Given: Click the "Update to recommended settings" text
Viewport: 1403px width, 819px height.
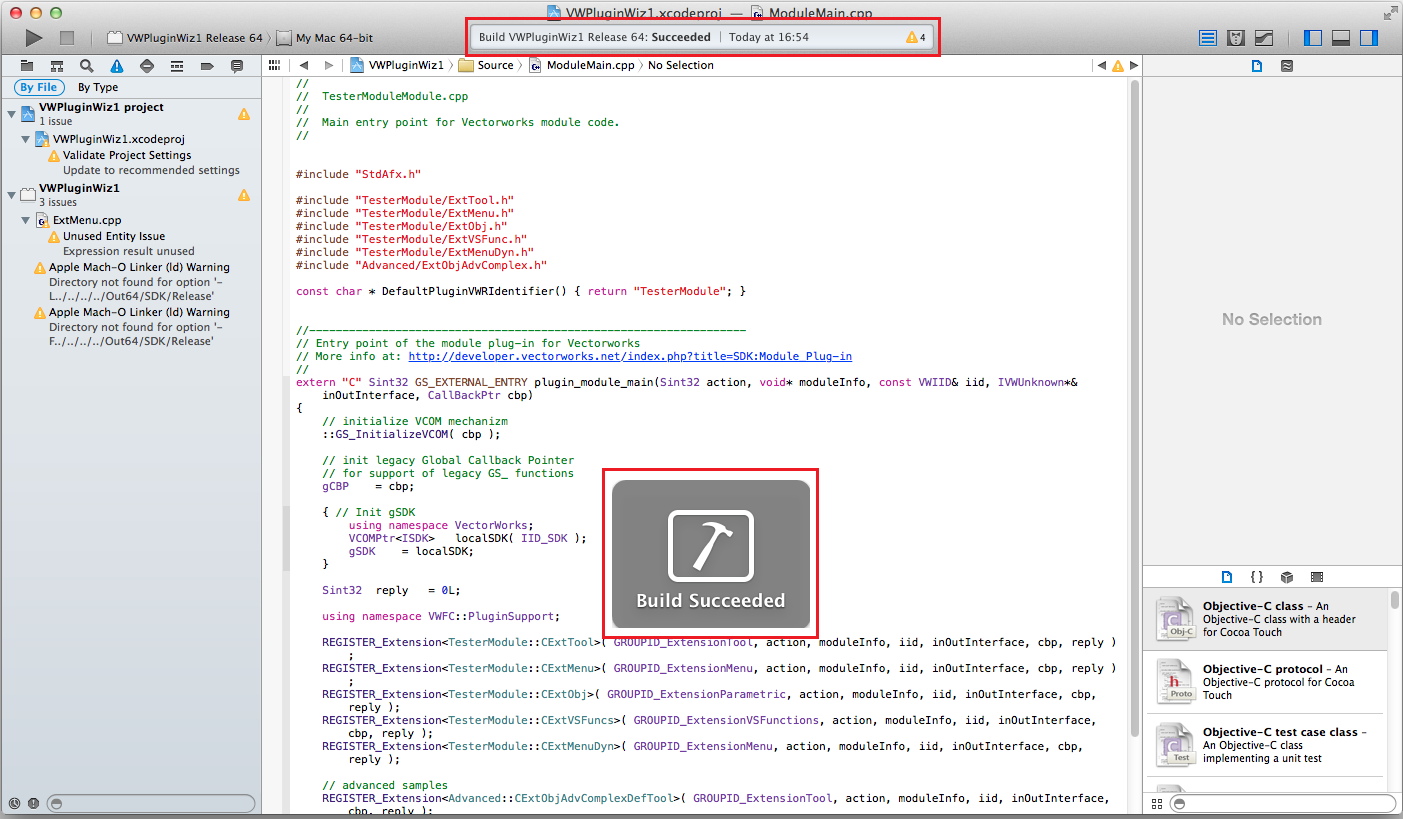Looking at the screenshot, I should tap(151, 170).
